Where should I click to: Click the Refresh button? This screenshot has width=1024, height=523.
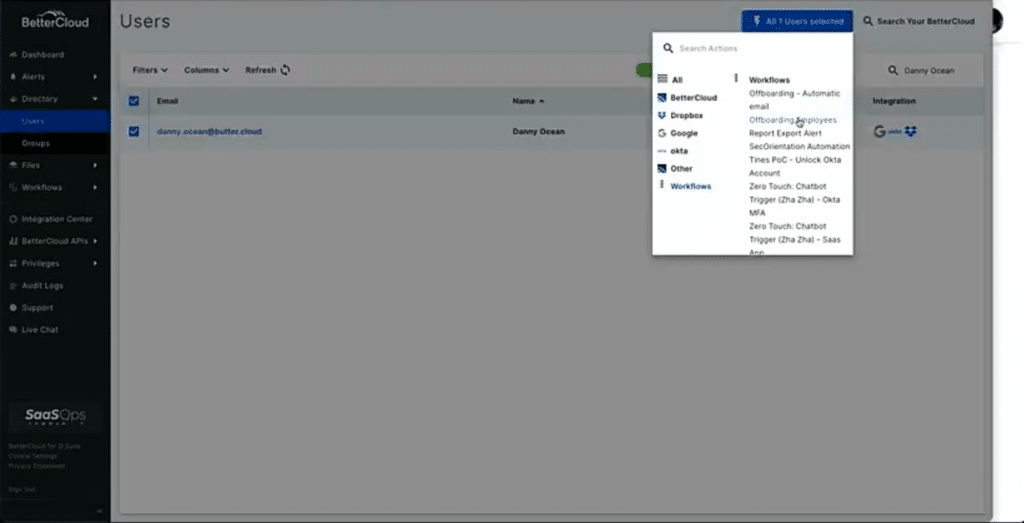click(268, 71)
